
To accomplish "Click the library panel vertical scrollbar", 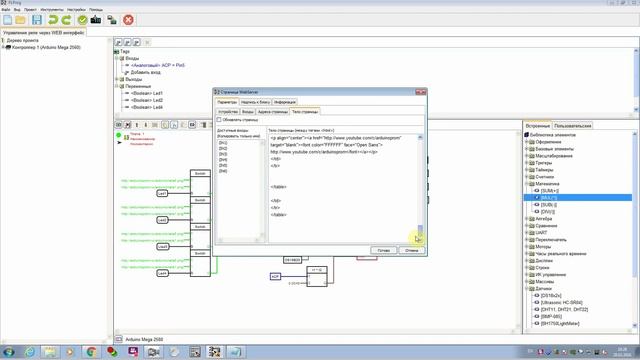I will click(x=635, y=229).
